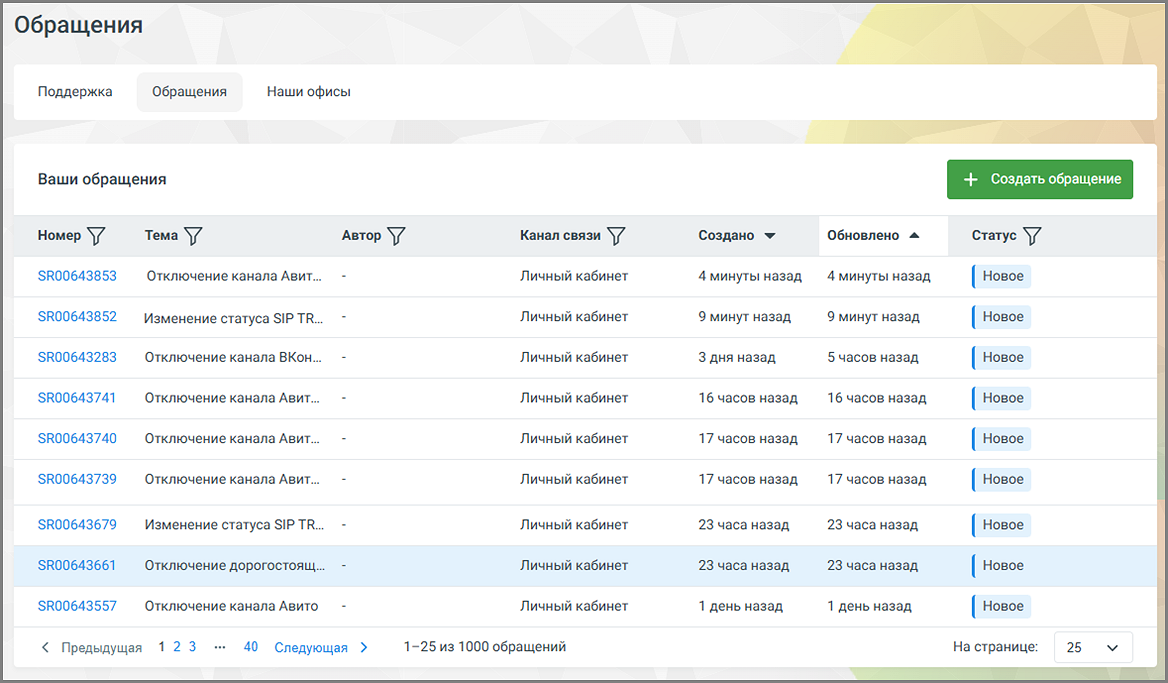Open request SR00643679
The width and height of the screenshot is (1168, 683).
[x=77, y=525]
